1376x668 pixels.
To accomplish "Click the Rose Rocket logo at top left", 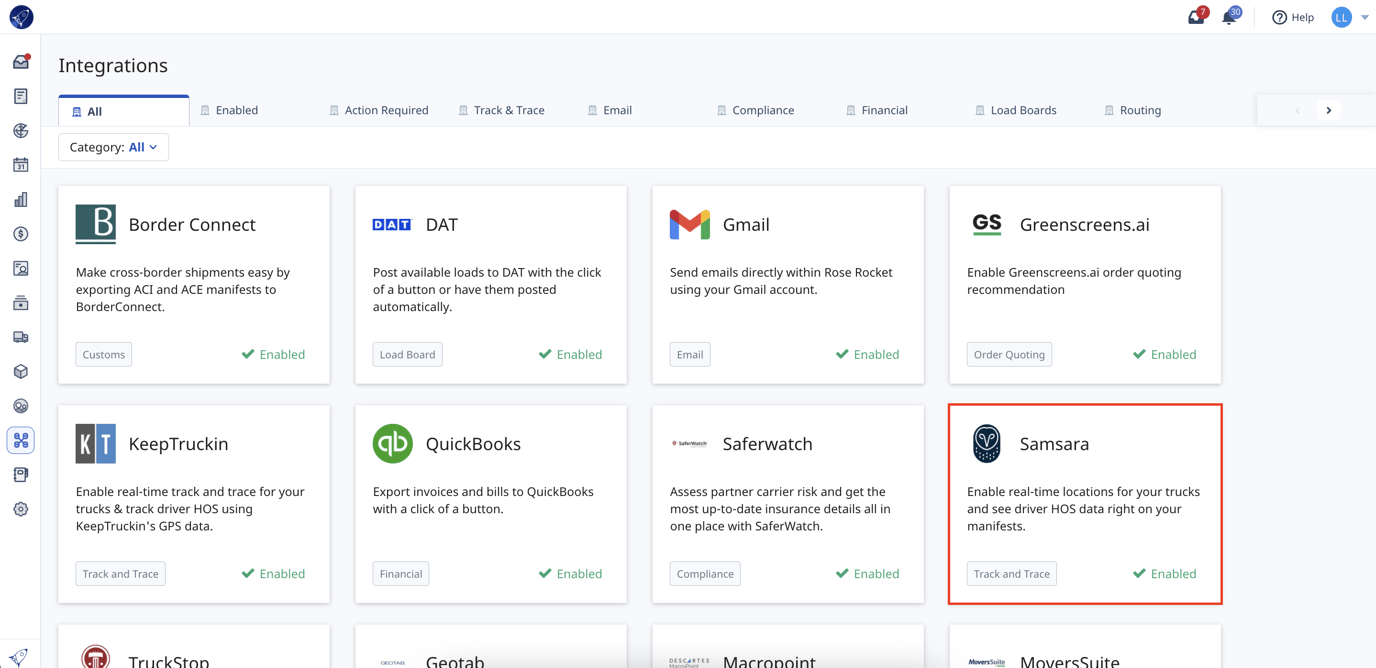I will point(21,17).
